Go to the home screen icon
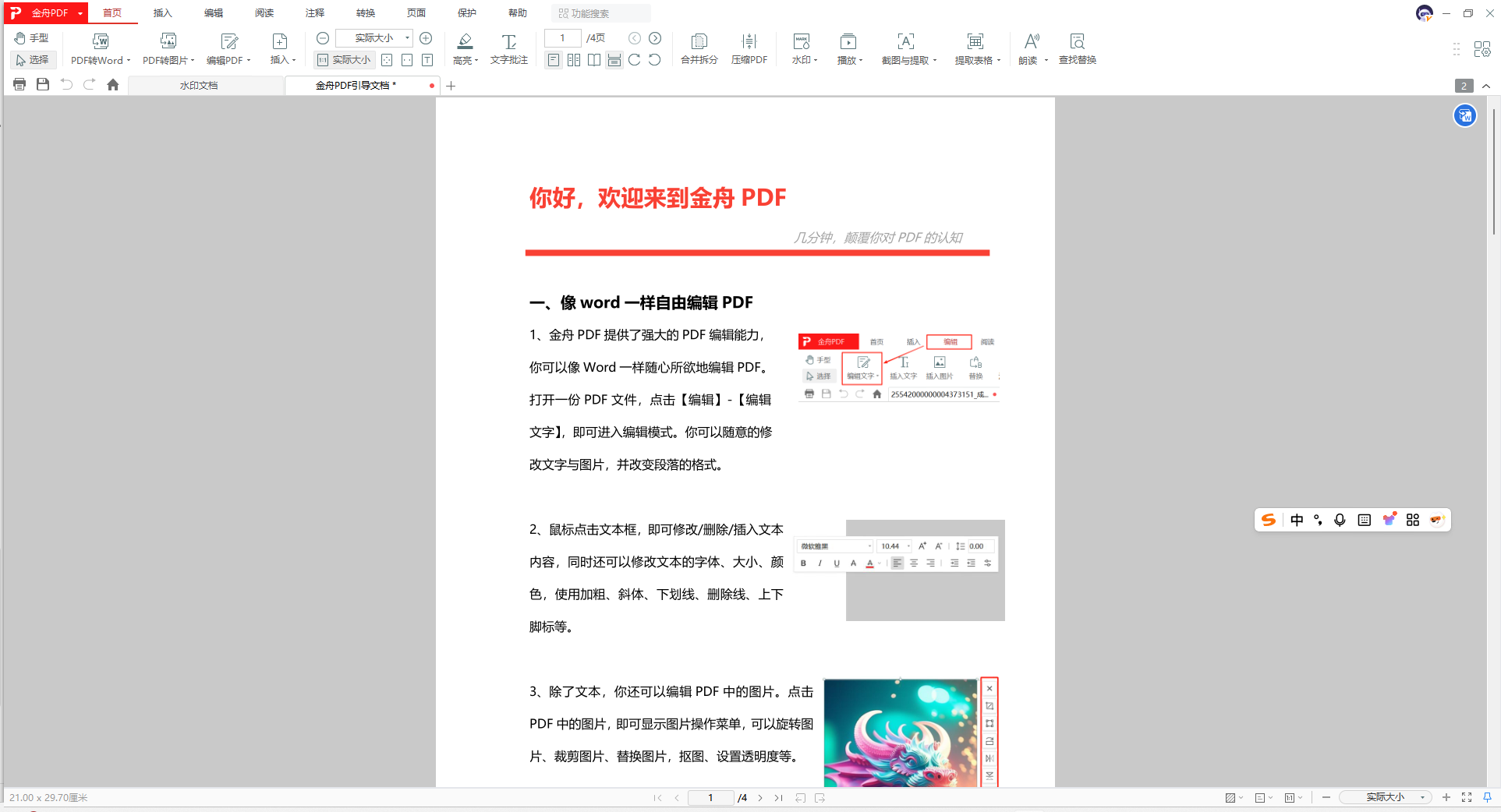This screenshot has width=1501, height=812. coord(113,85)
